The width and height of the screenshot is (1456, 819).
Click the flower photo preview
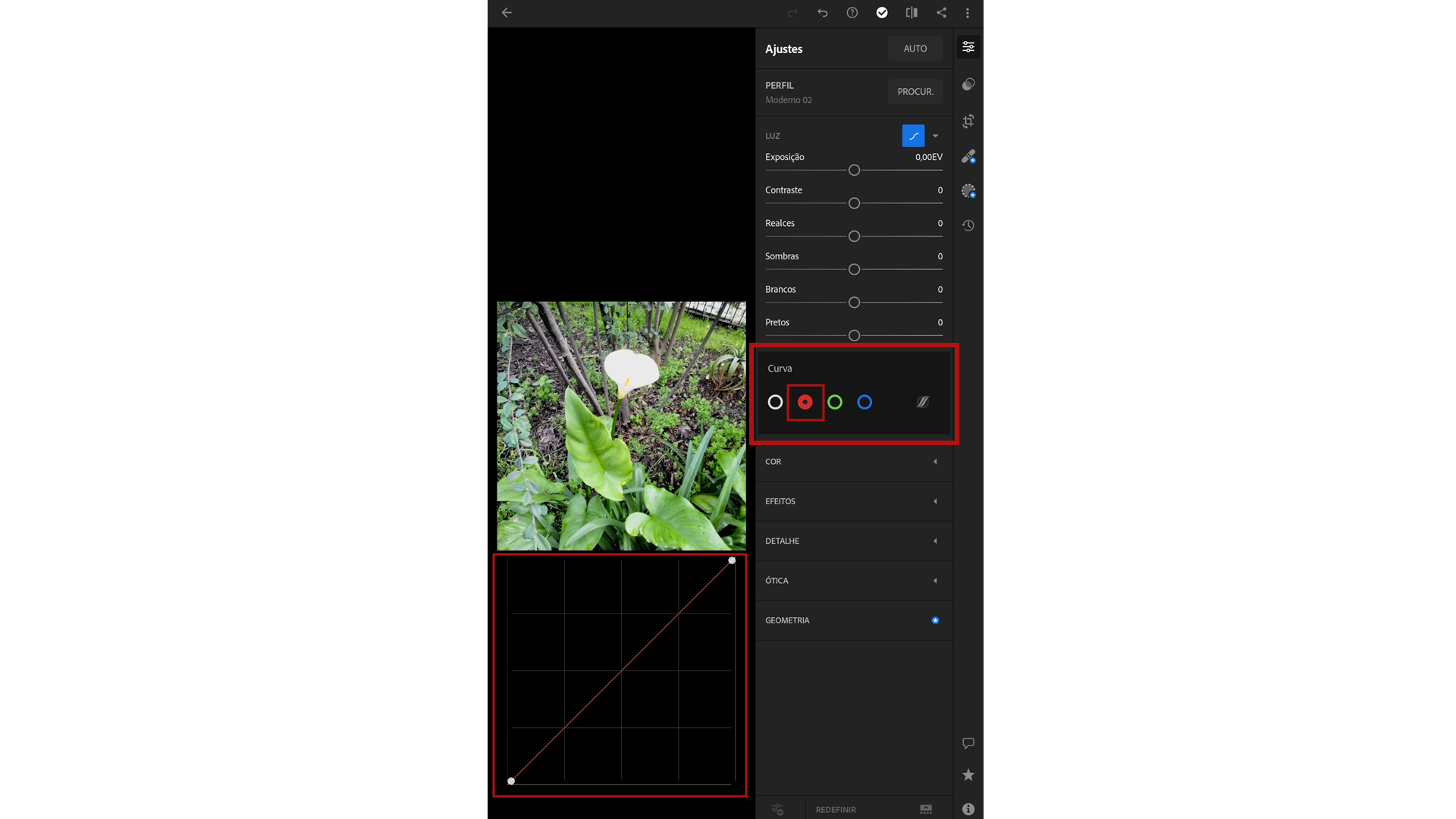point(621,426)
